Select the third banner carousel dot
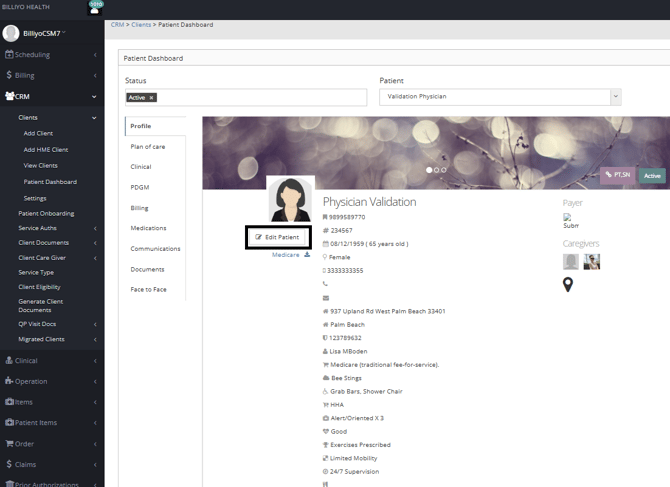 coord(444,170)
